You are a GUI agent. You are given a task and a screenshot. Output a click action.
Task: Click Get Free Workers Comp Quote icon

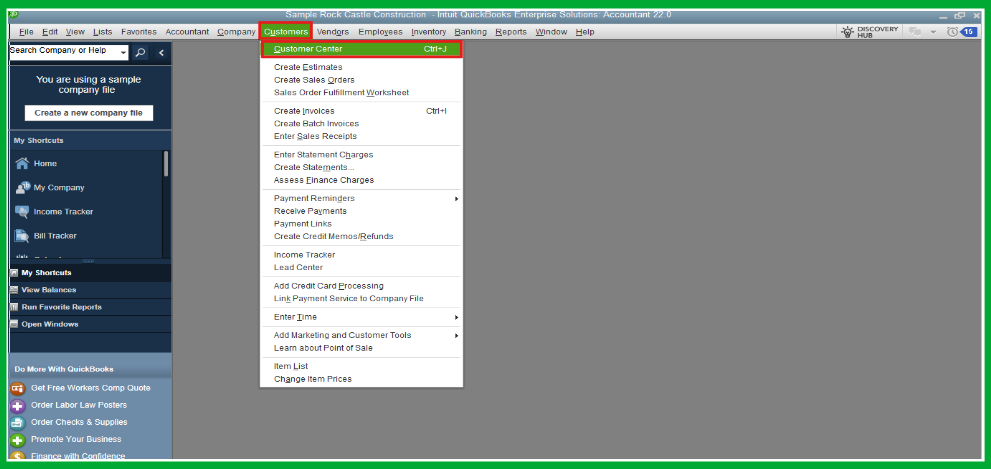18,388
